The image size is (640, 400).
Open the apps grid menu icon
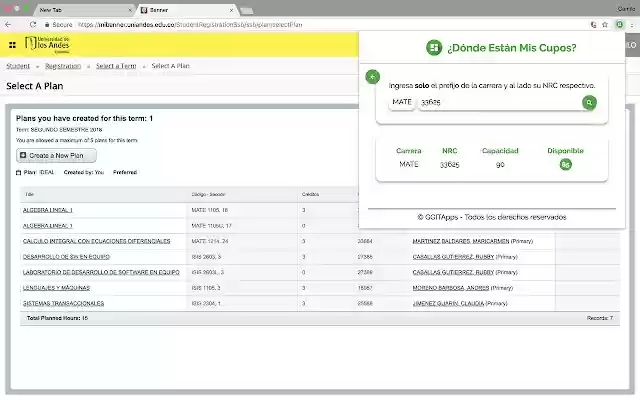12,44
